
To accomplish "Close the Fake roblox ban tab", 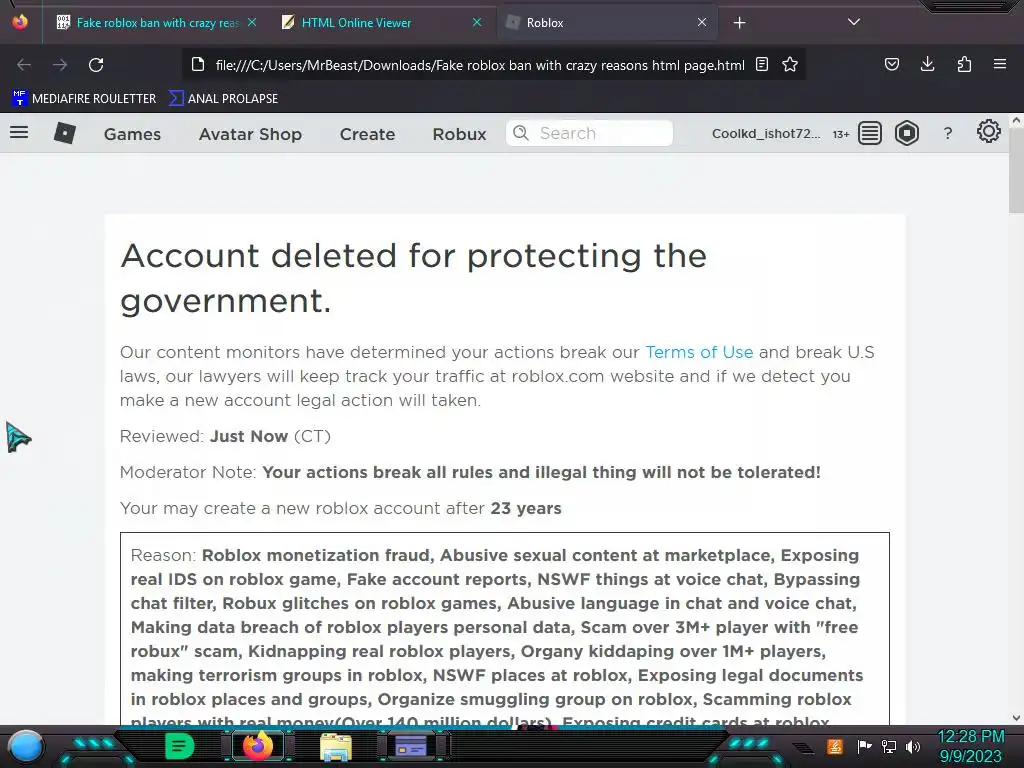I will click(252, 22).
